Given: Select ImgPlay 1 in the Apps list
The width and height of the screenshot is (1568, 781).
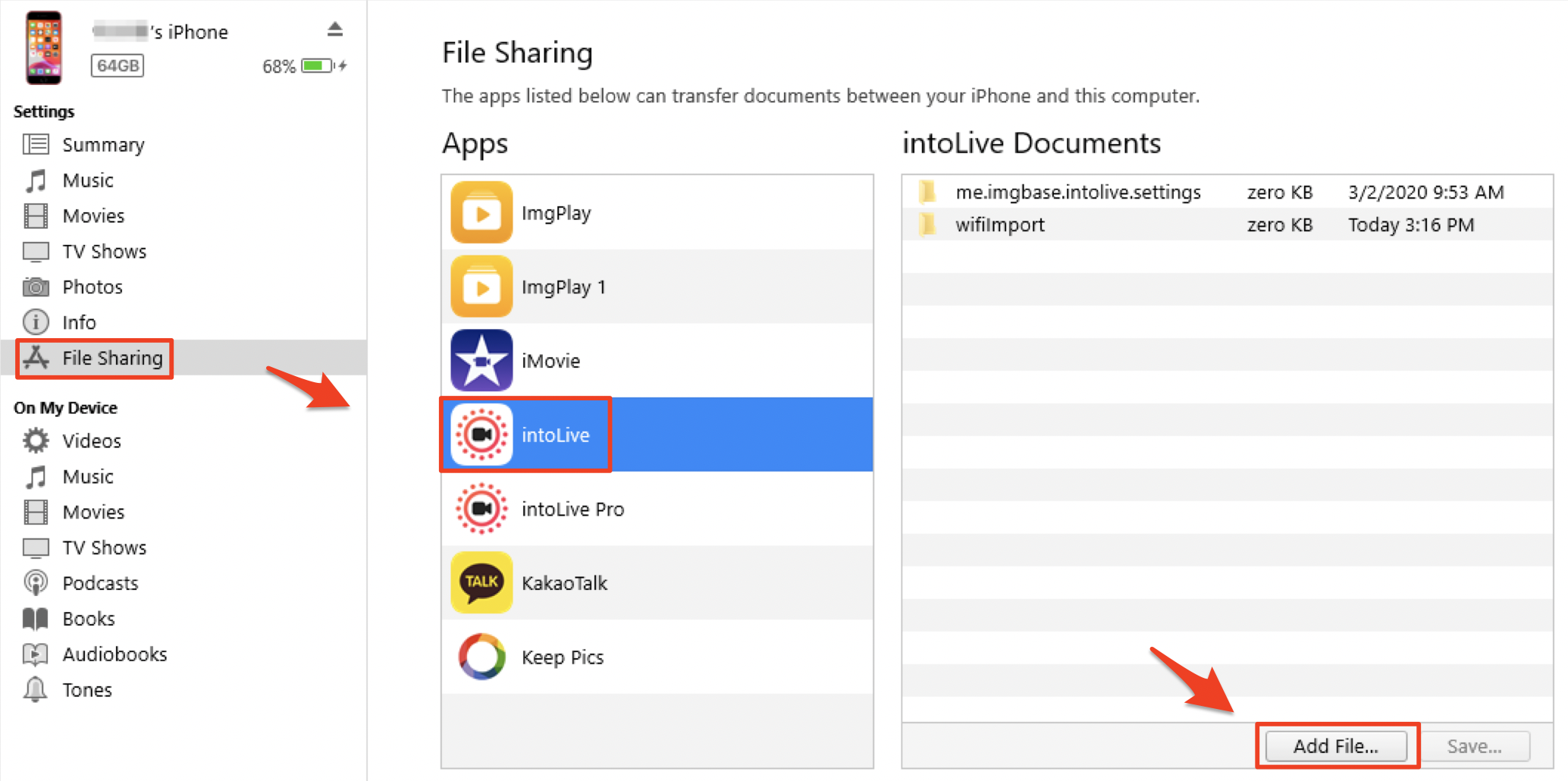Looking at the screenshot, I should 657,287.
